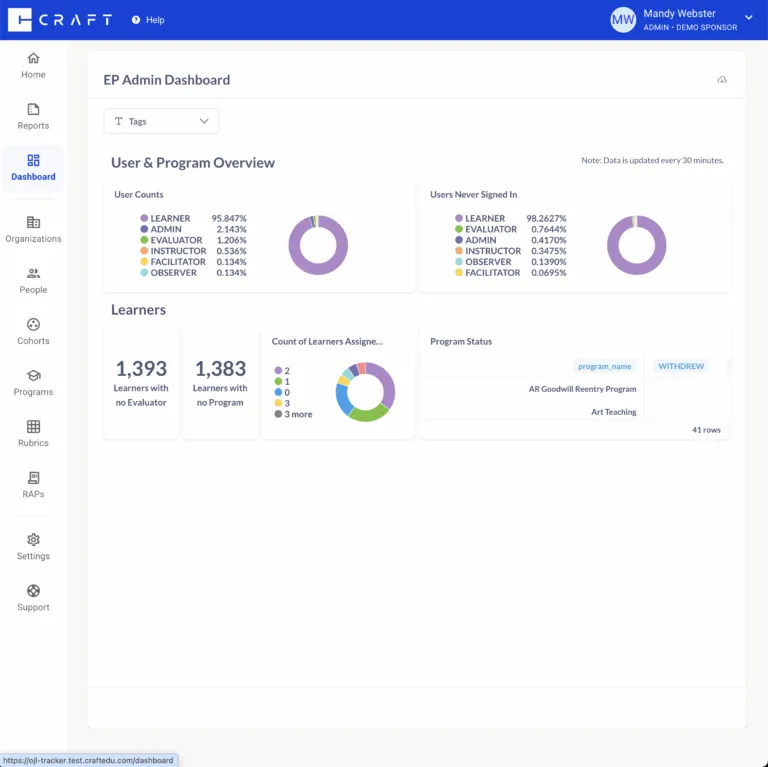Click LEARNER purple swatch in User Counts legend

pyautogui.click(x=144, y=218)
